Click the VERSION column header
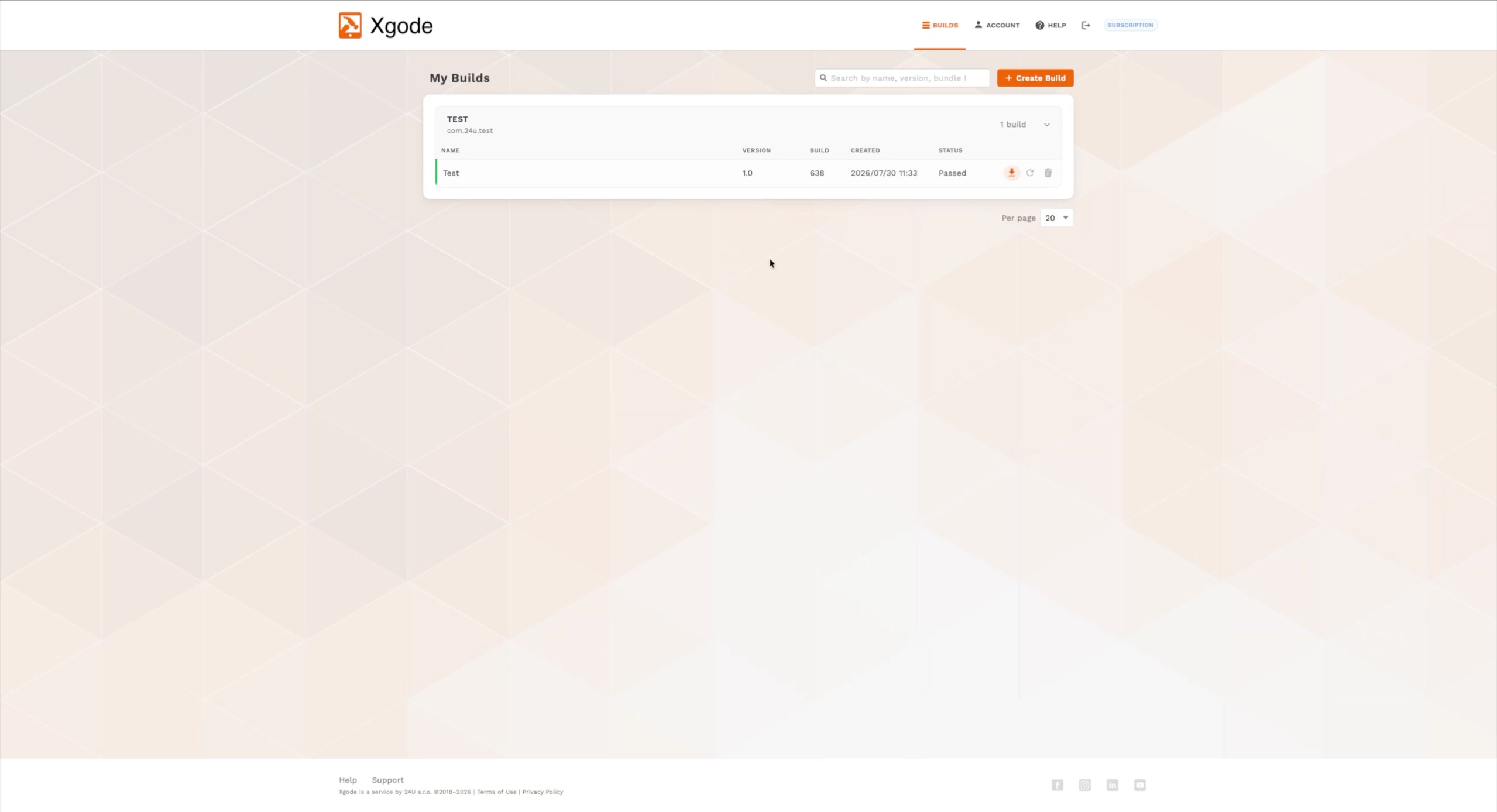The height and width of the screenshot is (812, 1497). tap(756, 150)
